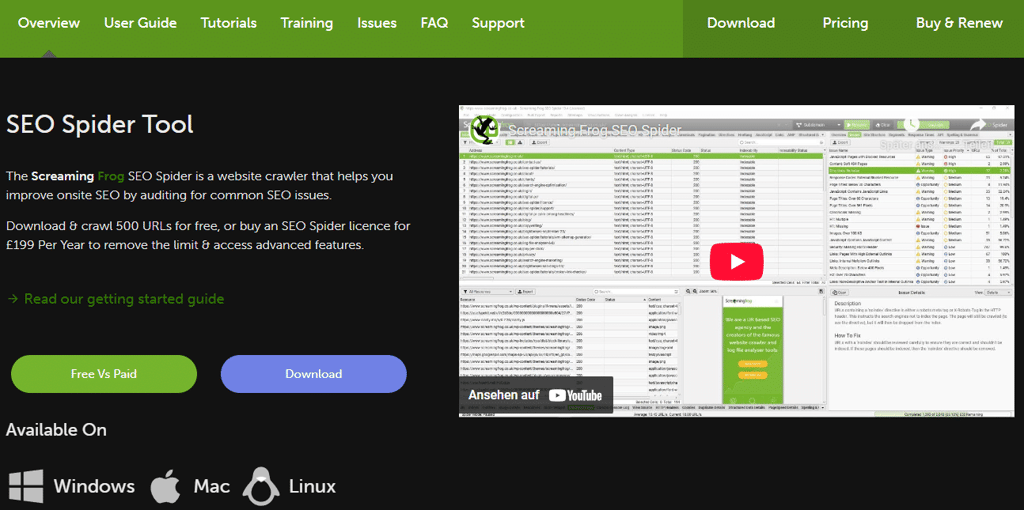Click the green Free Vs Paid button
The height and width of the screenshot is (510, 1024).
coord(104,374)
